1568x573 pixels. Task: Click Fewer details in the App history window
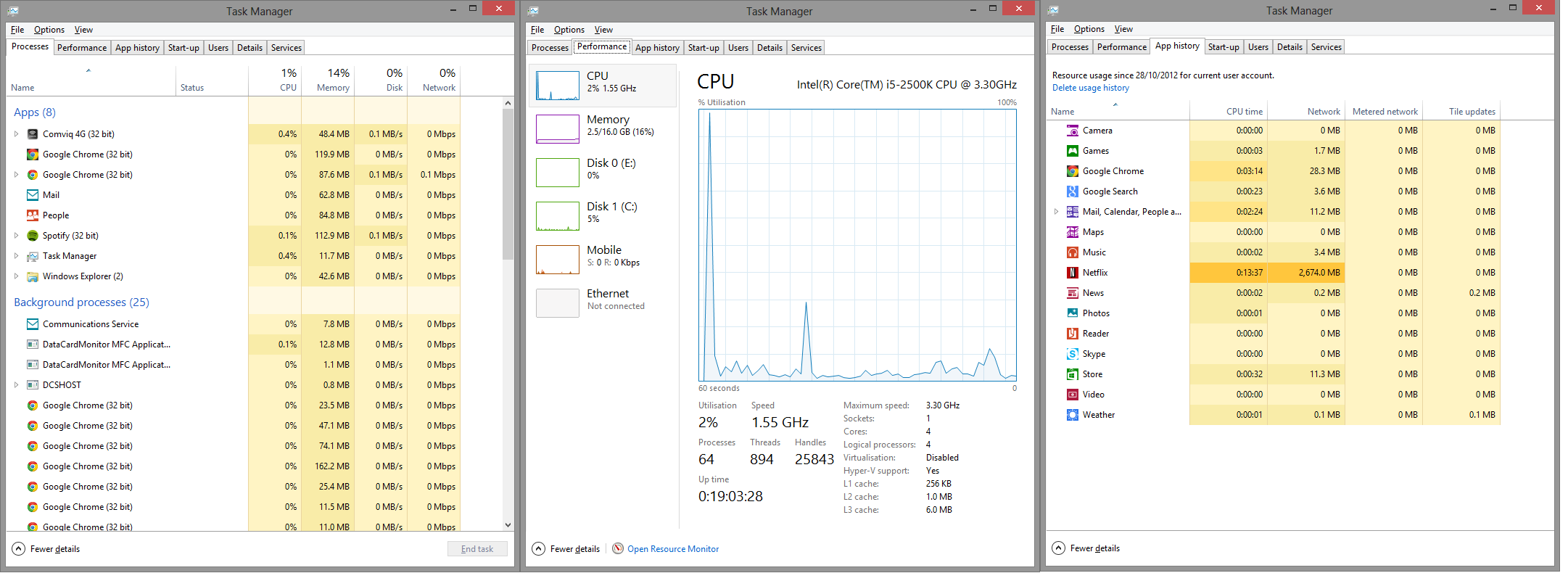(1086, 548)
